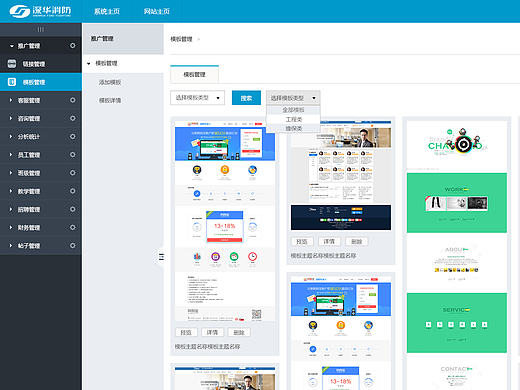520x390 pixels.
Task: Click the submenu panel collapse handle
Action: [161, 257]
